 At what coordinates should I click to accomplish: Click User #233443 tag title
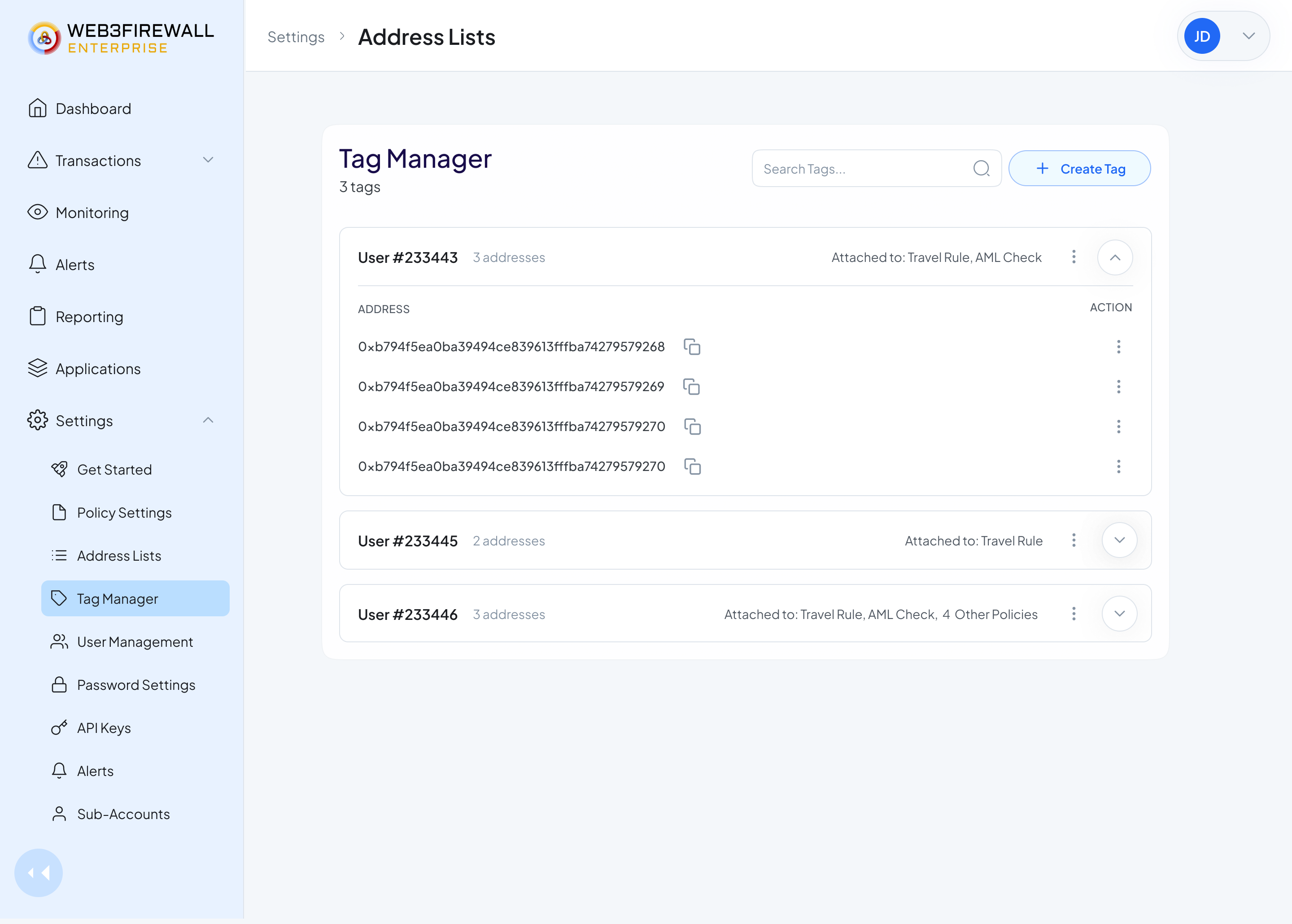pyautogui.click(x=407, y=258)
